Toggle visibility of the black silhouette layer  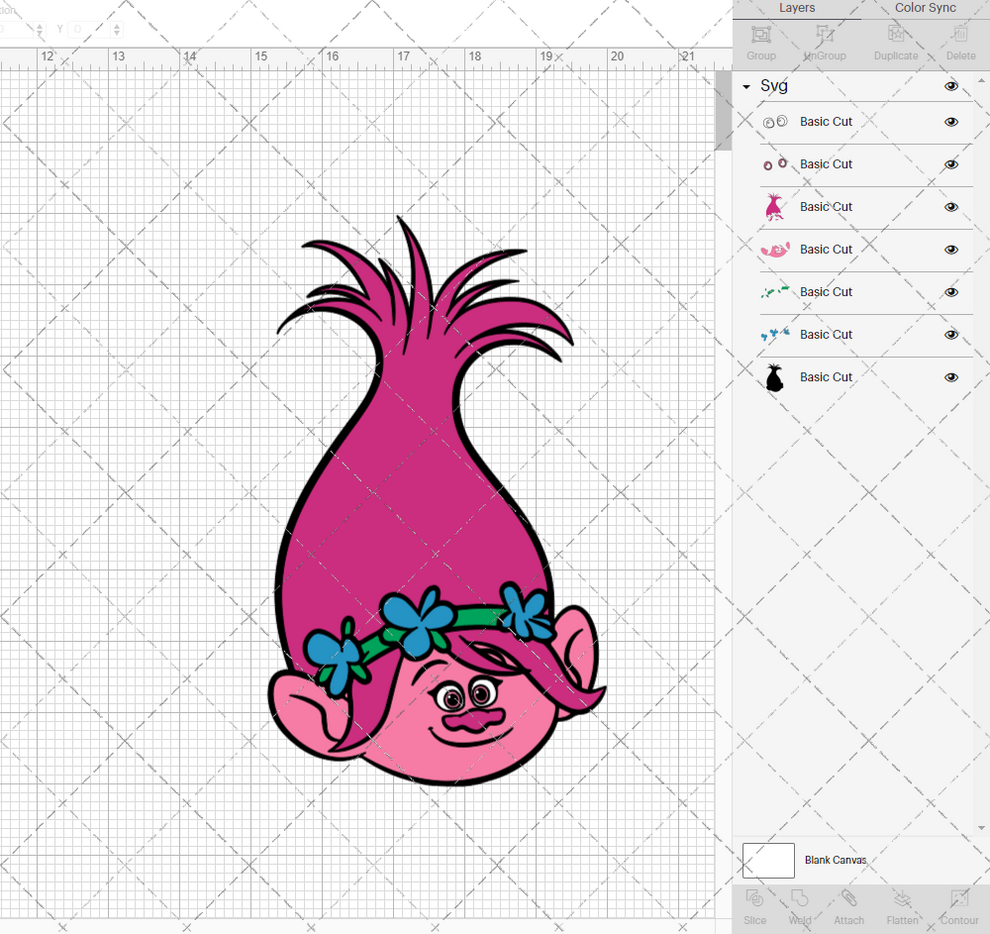tap(951, 377)
